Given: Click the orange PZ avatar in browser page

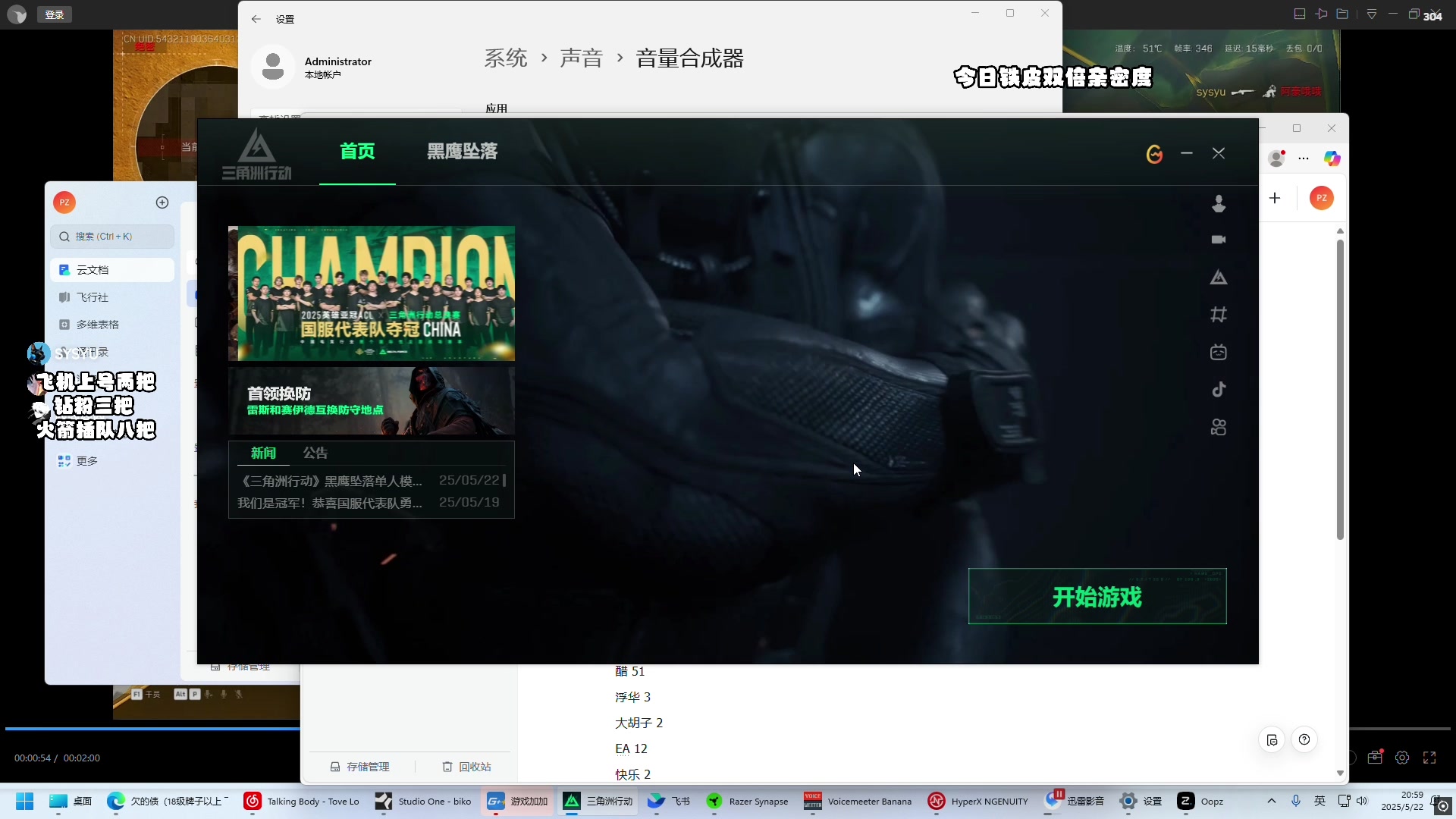Looking at the screenshot, I should point(1322,198).
